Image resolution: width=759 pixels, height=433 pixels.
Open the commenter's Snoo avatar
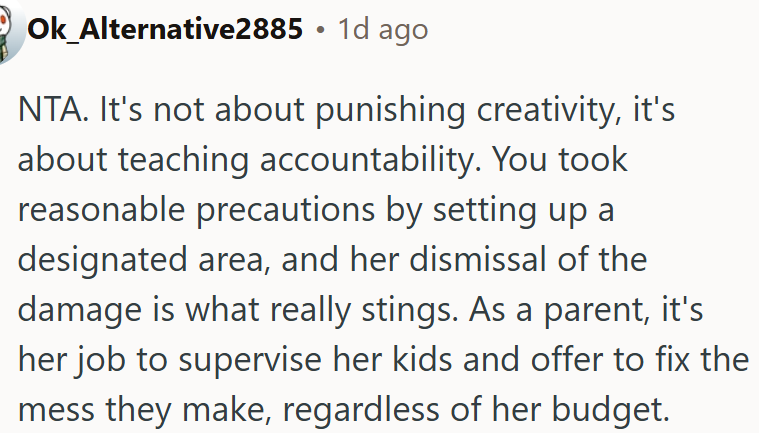11,30
